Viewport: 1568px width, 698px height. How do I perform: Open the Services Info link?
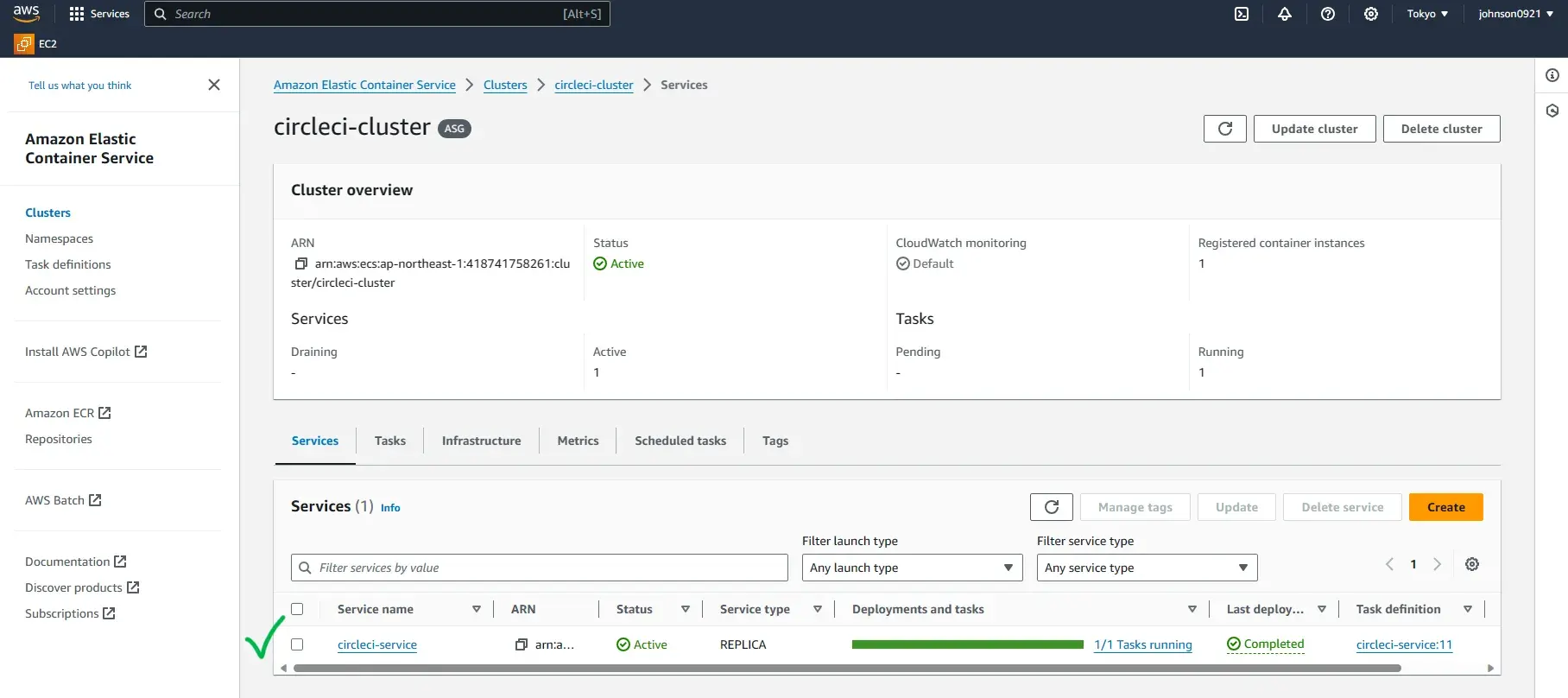(390, 508)
